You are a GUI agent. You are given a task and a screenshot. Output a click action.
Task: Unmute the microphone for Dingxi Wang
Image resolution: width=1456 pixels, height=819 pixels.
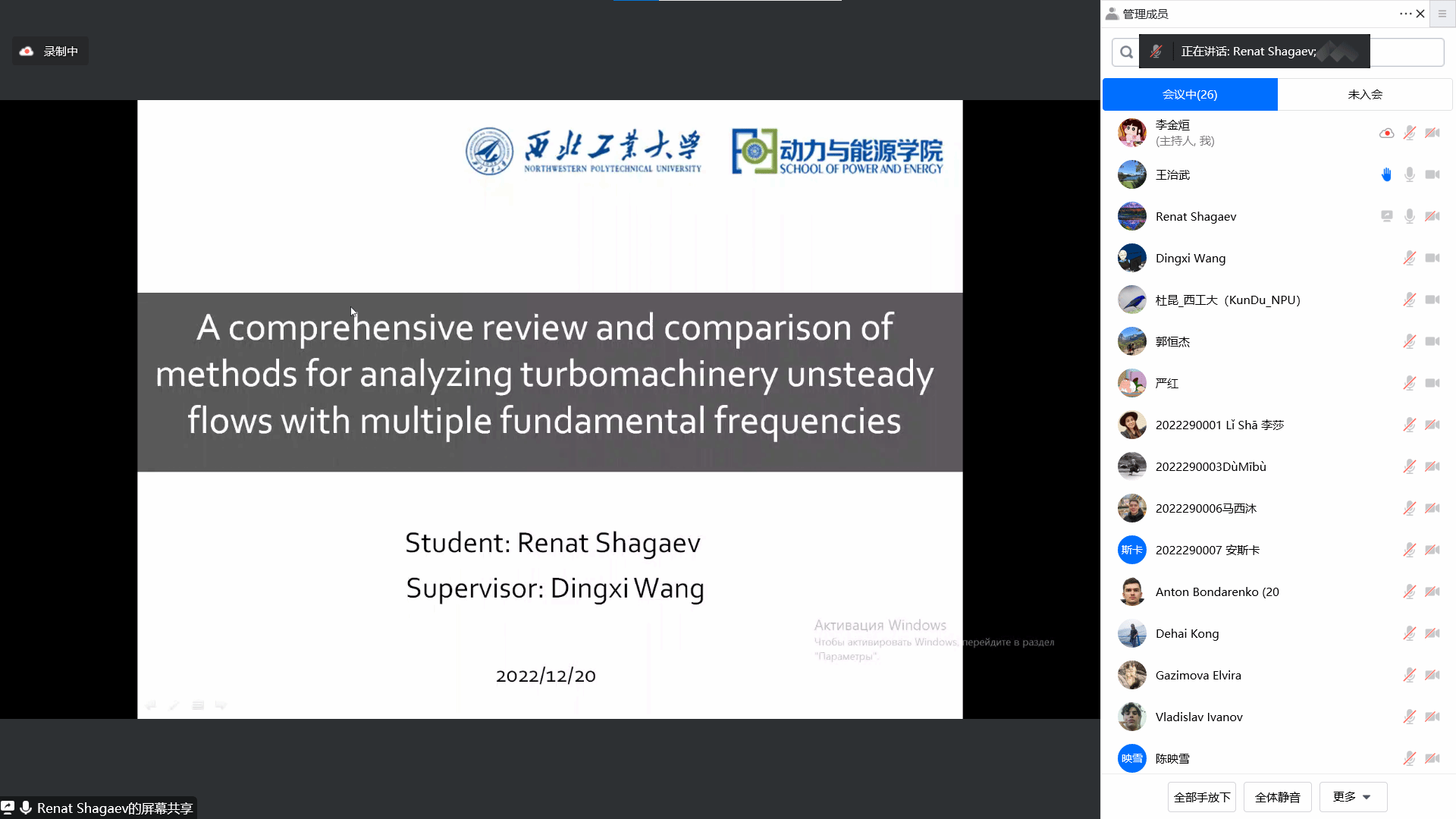pyautogui.click(x=1409, y=259)
